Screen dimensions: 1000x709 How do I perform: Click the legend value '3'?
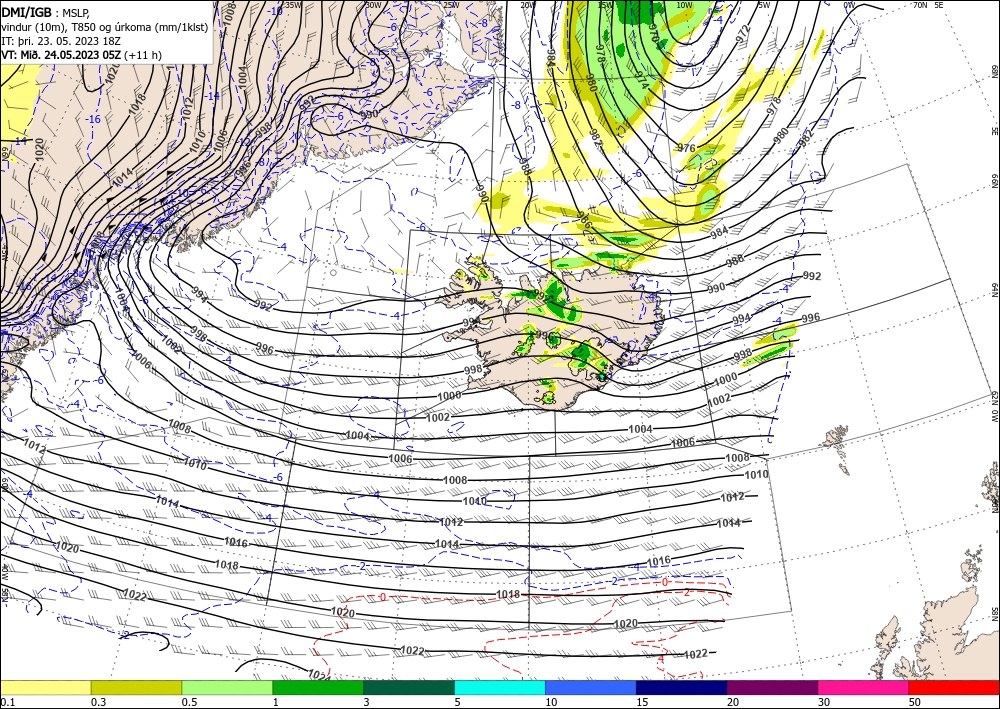click(367, 702)
